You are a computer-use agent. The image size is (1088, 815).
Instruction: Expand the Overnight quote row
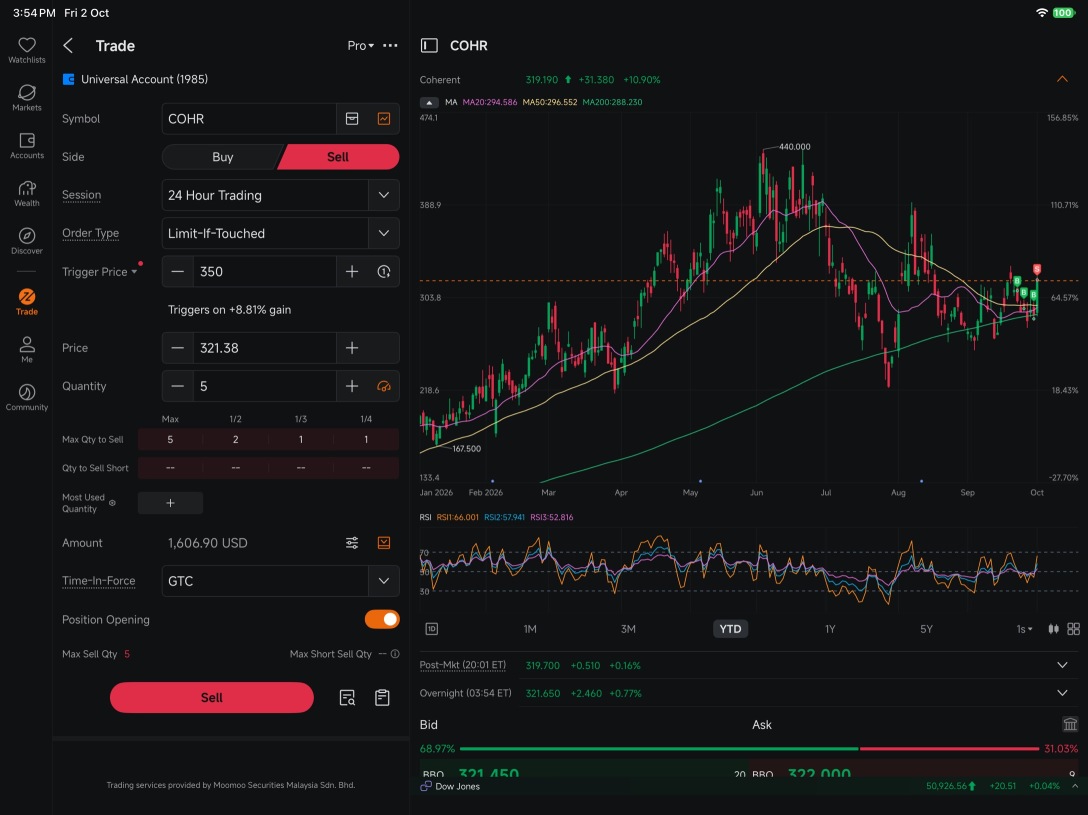point(1062,693)
